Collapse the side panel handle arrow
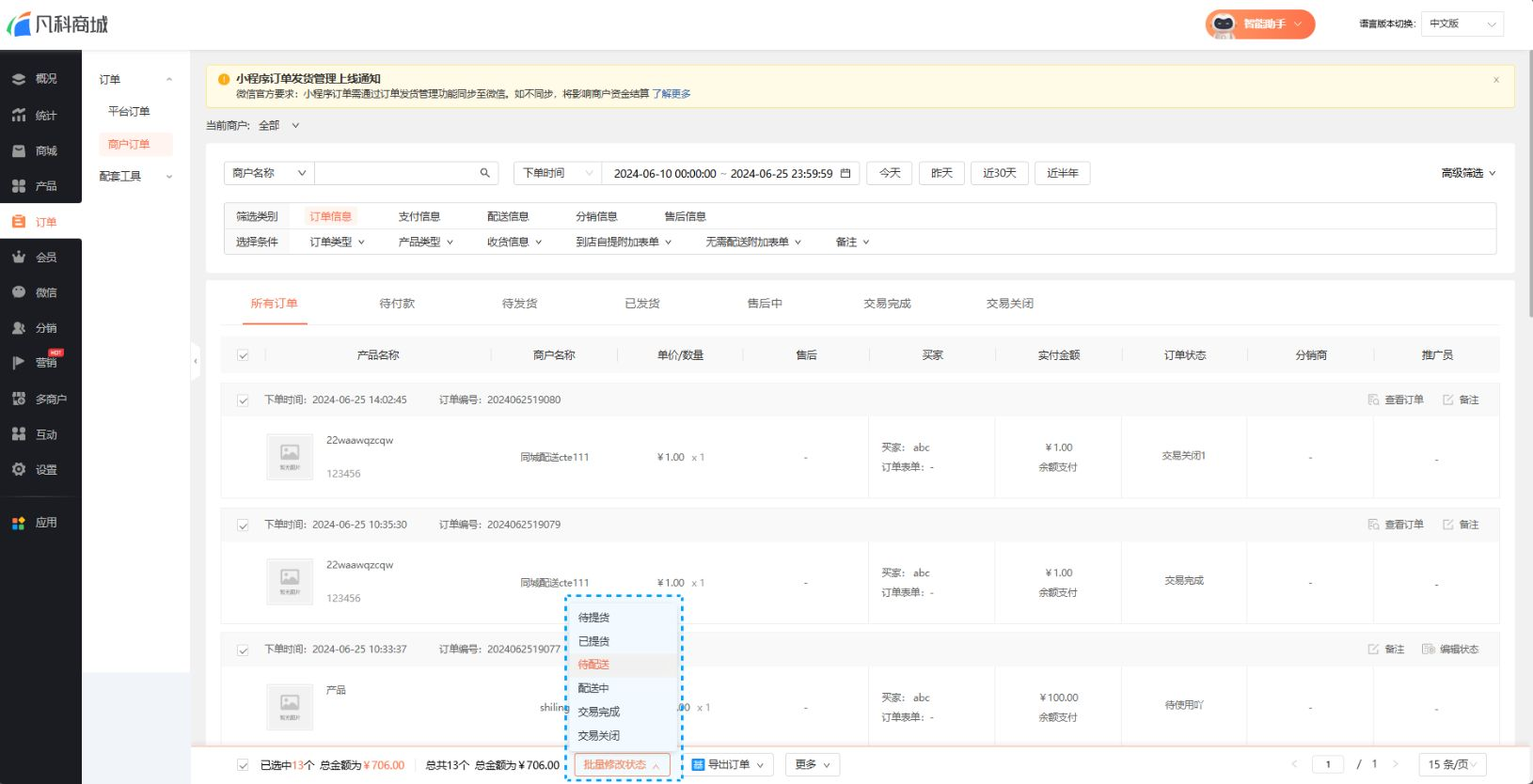Viewport: 1533px width, 784px height. coord(196,361)
